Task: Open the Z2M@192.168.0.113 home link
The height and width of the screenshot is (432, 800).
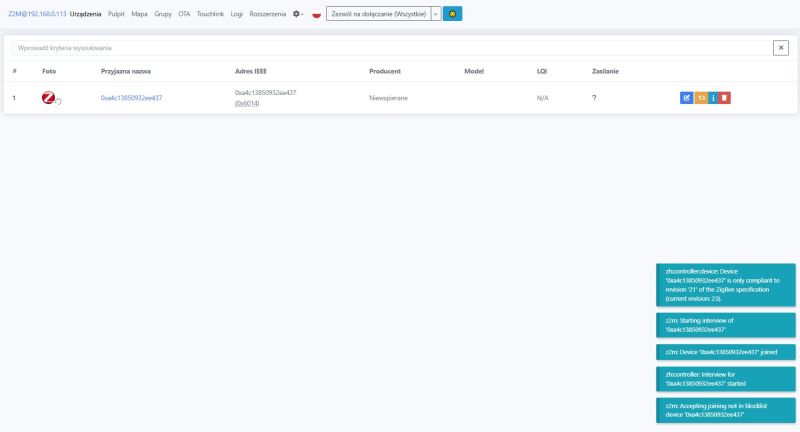Action: click(37, 14)
